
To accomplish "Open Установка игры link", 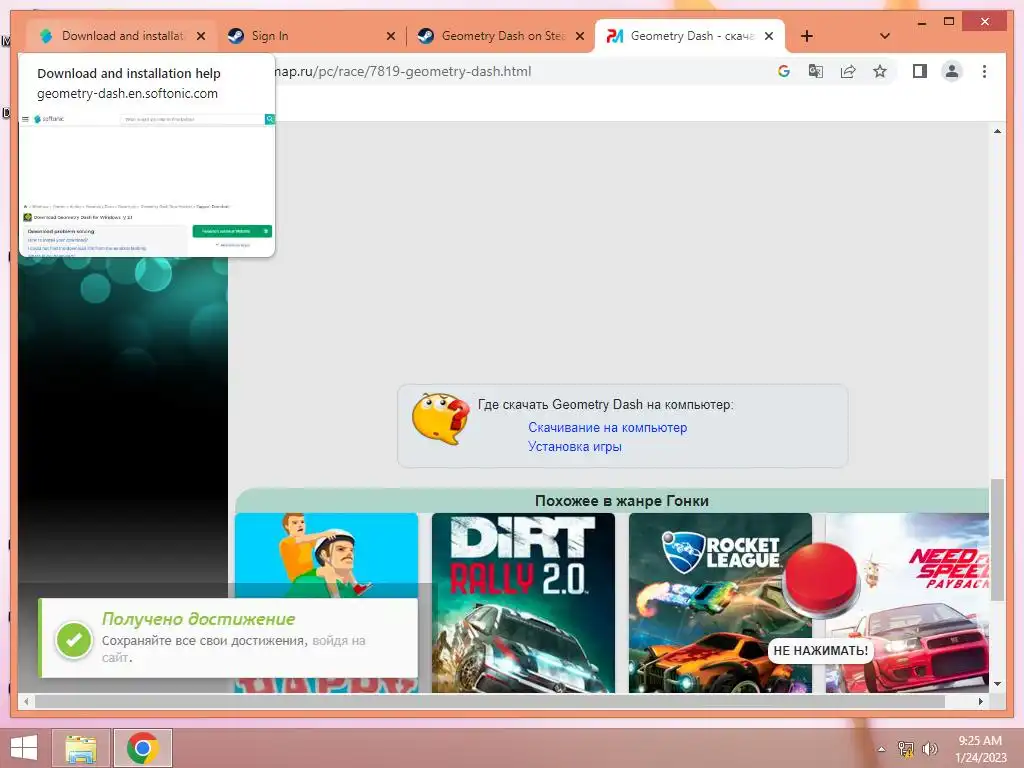I will tap(575, 447).
